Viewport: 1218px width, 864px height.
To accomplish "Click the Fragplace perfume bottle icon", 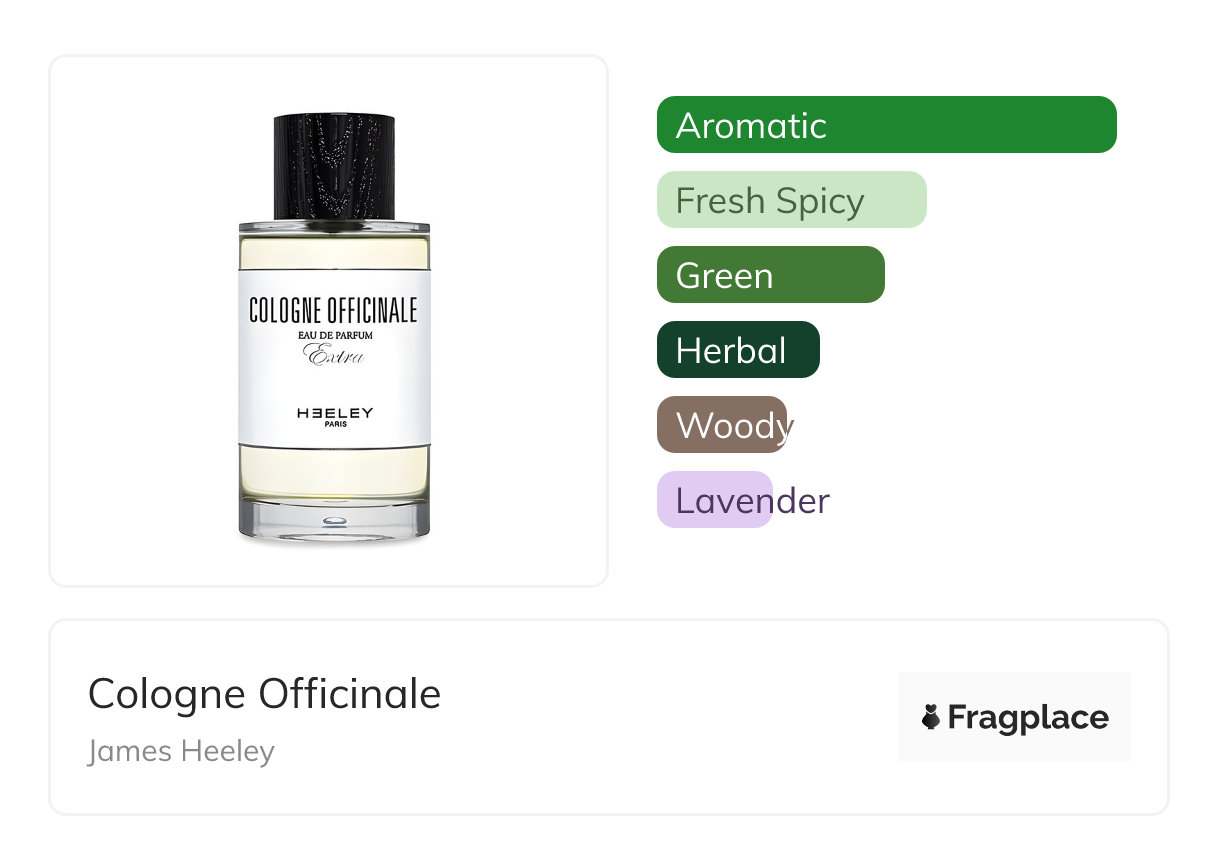I will pos(931,717).
